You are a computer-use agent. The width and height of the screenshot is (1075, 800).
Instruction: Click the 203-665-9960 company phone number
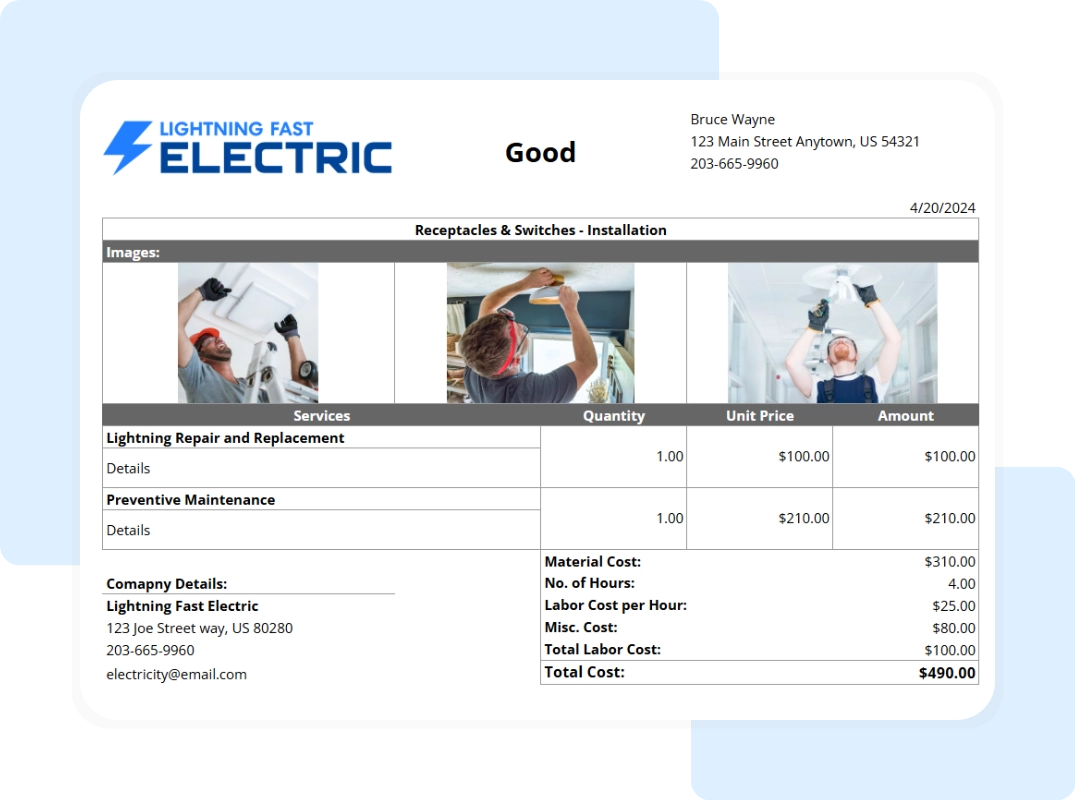(150, 650)
